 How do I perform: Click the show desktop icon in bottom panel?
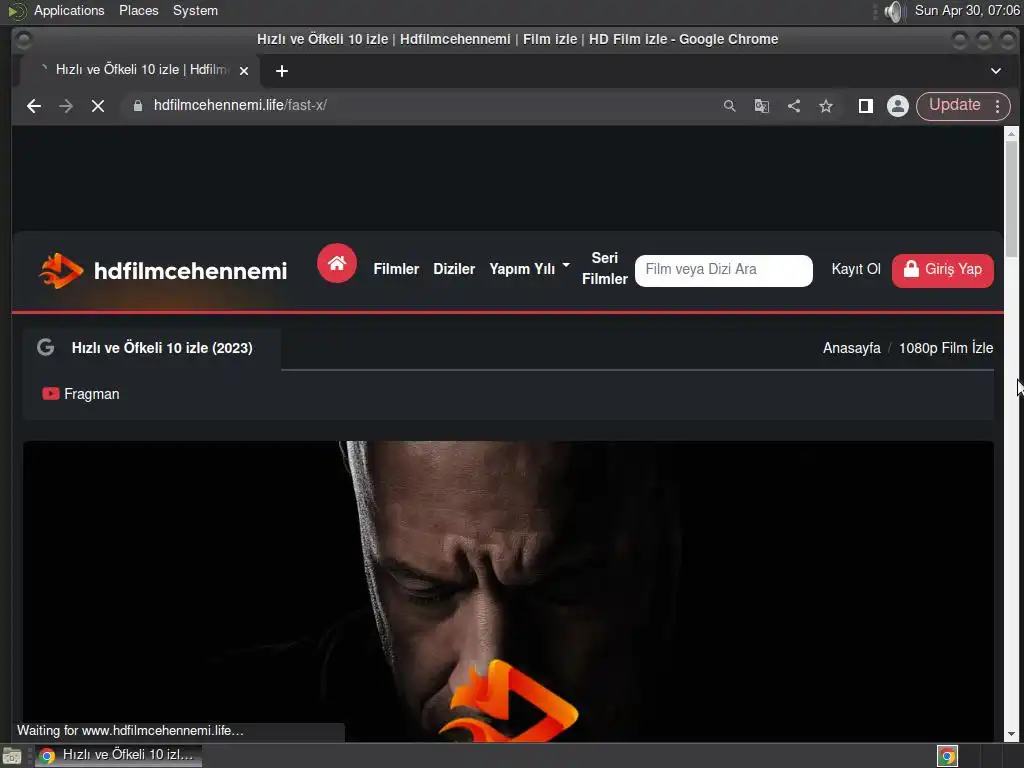12,756
